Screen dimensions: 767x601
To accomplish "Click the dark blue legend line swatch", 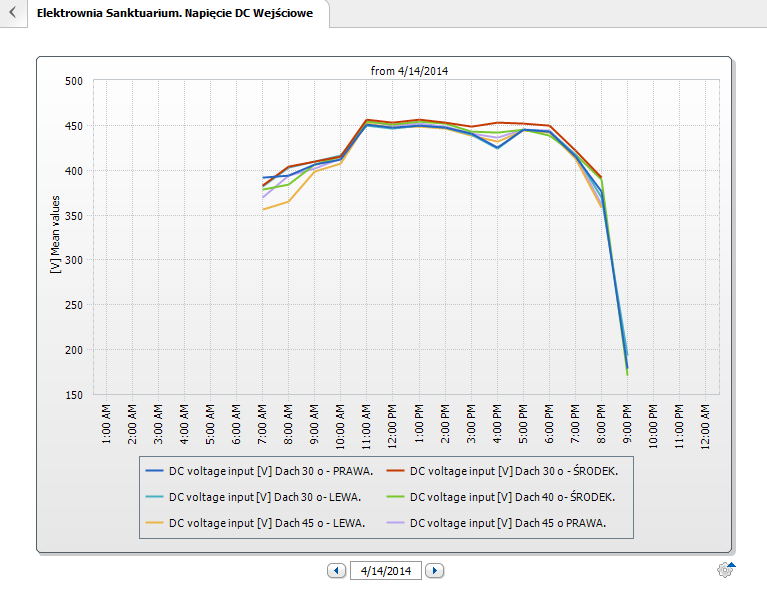I will click(154, 471).
